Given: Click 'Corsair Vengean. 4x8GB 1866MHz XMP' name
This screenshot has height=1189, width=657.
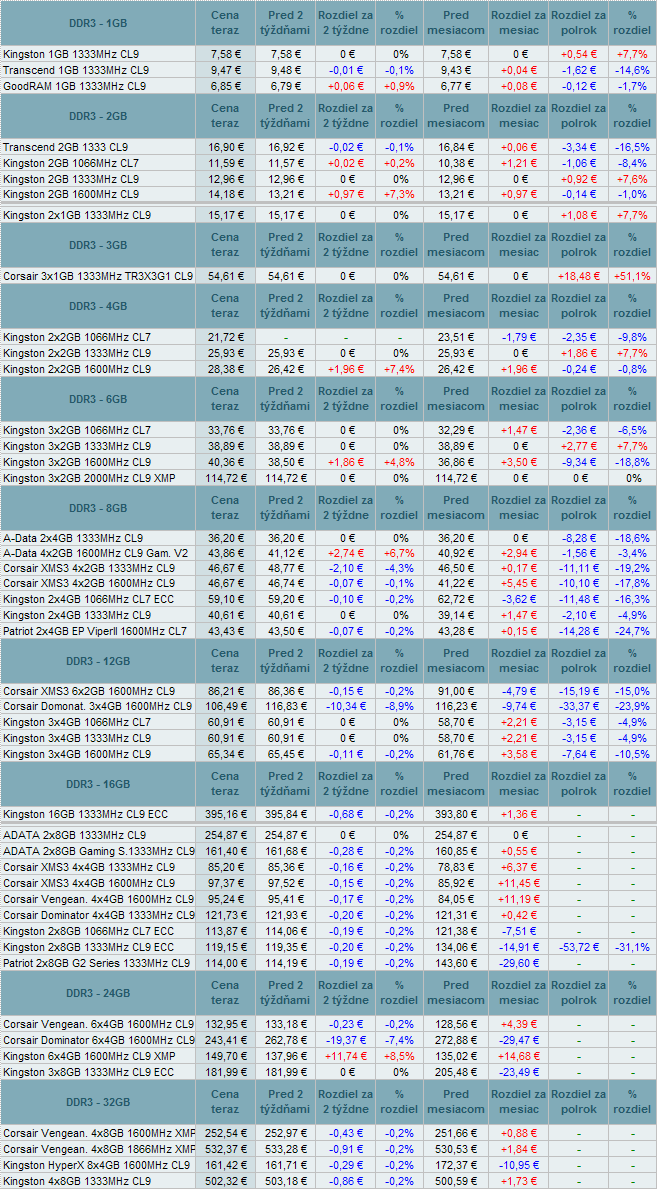Looking at the screenshot, I should pyautogui.click(x=98, y=1148).
